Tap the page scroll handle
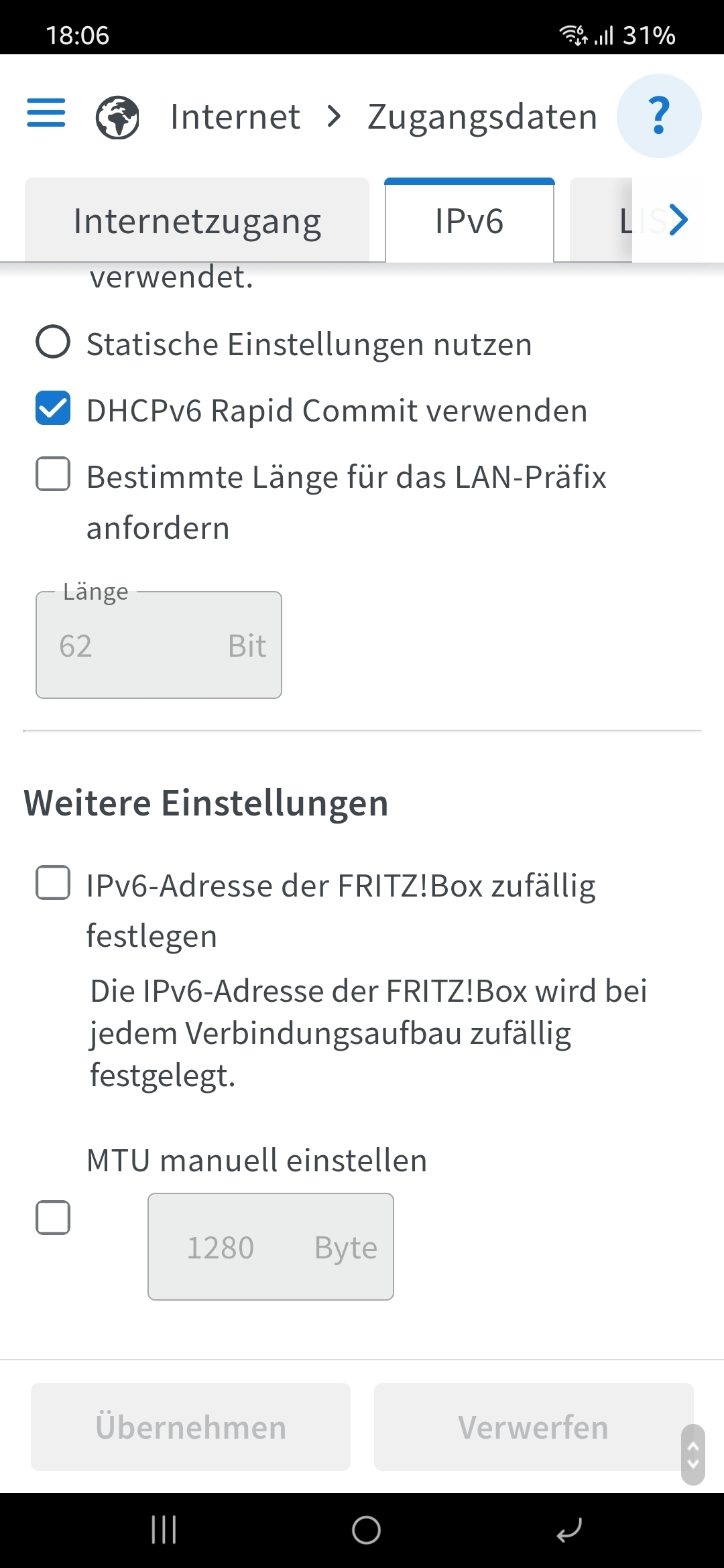 click(x=693, y=1455)
